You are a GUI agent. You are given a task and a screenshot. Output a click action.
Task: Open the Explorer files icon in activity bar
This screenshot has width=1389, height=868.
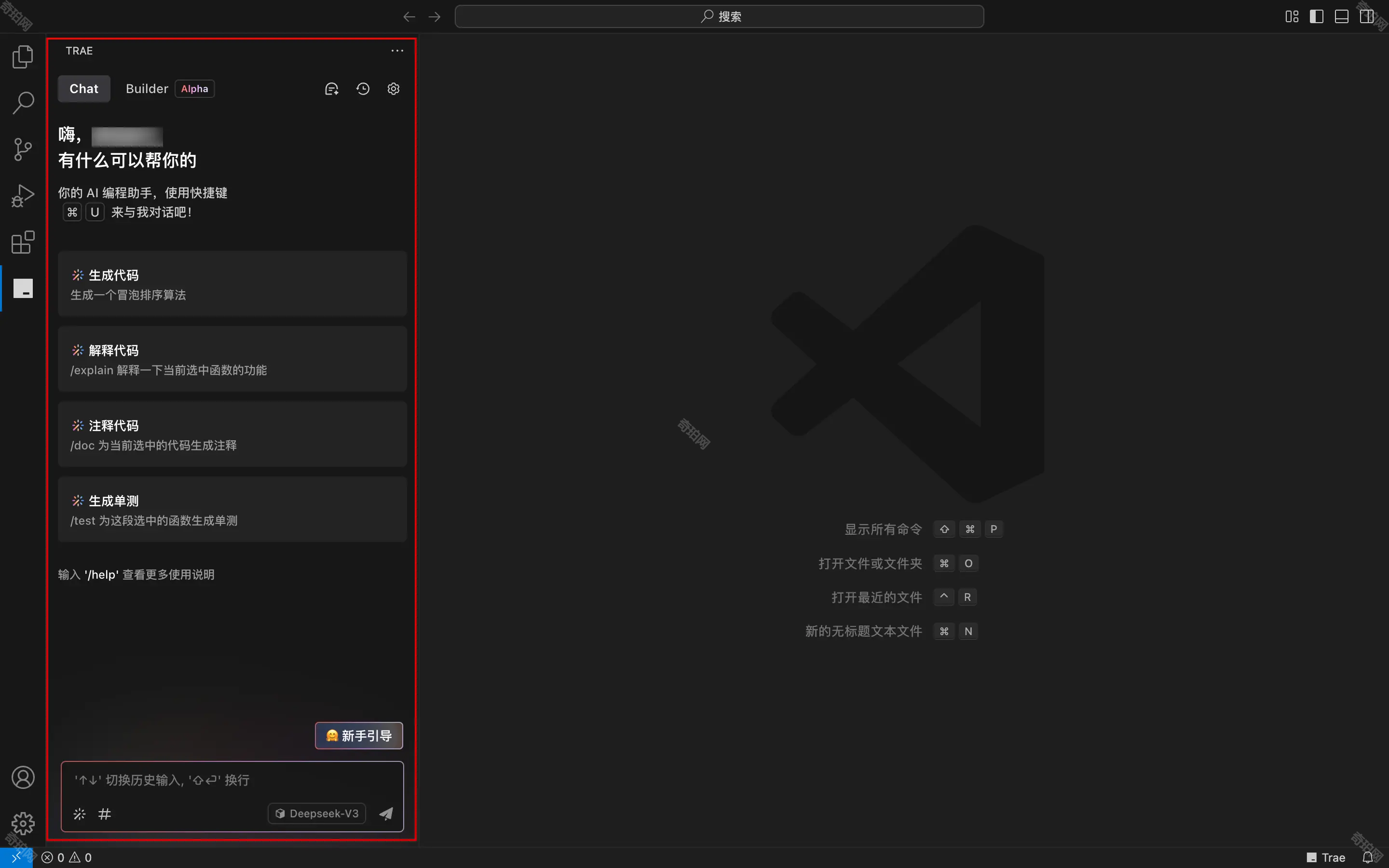point(23,57)
